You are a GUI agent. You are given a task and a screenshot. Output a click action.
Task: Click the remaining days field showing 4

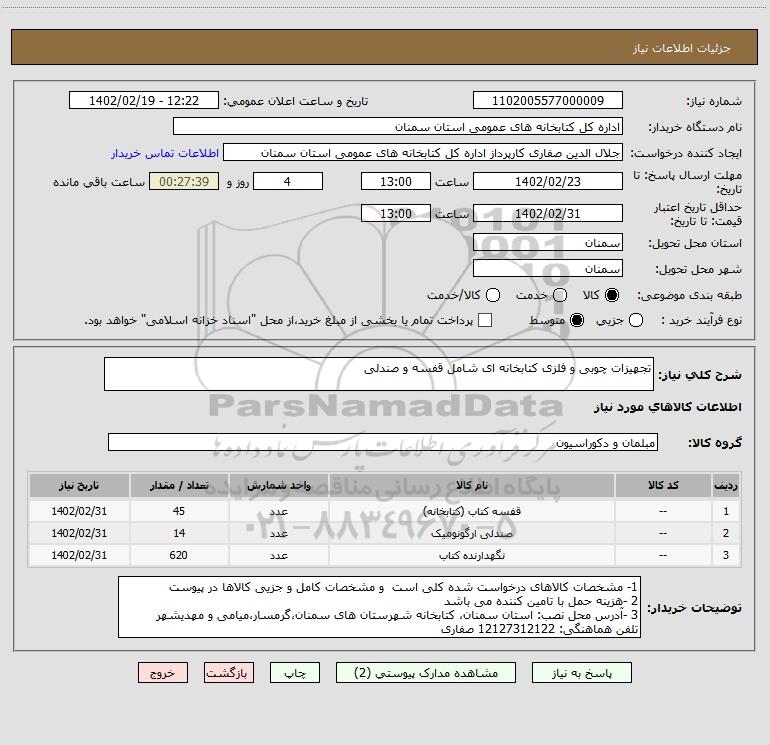click(288, 181)
